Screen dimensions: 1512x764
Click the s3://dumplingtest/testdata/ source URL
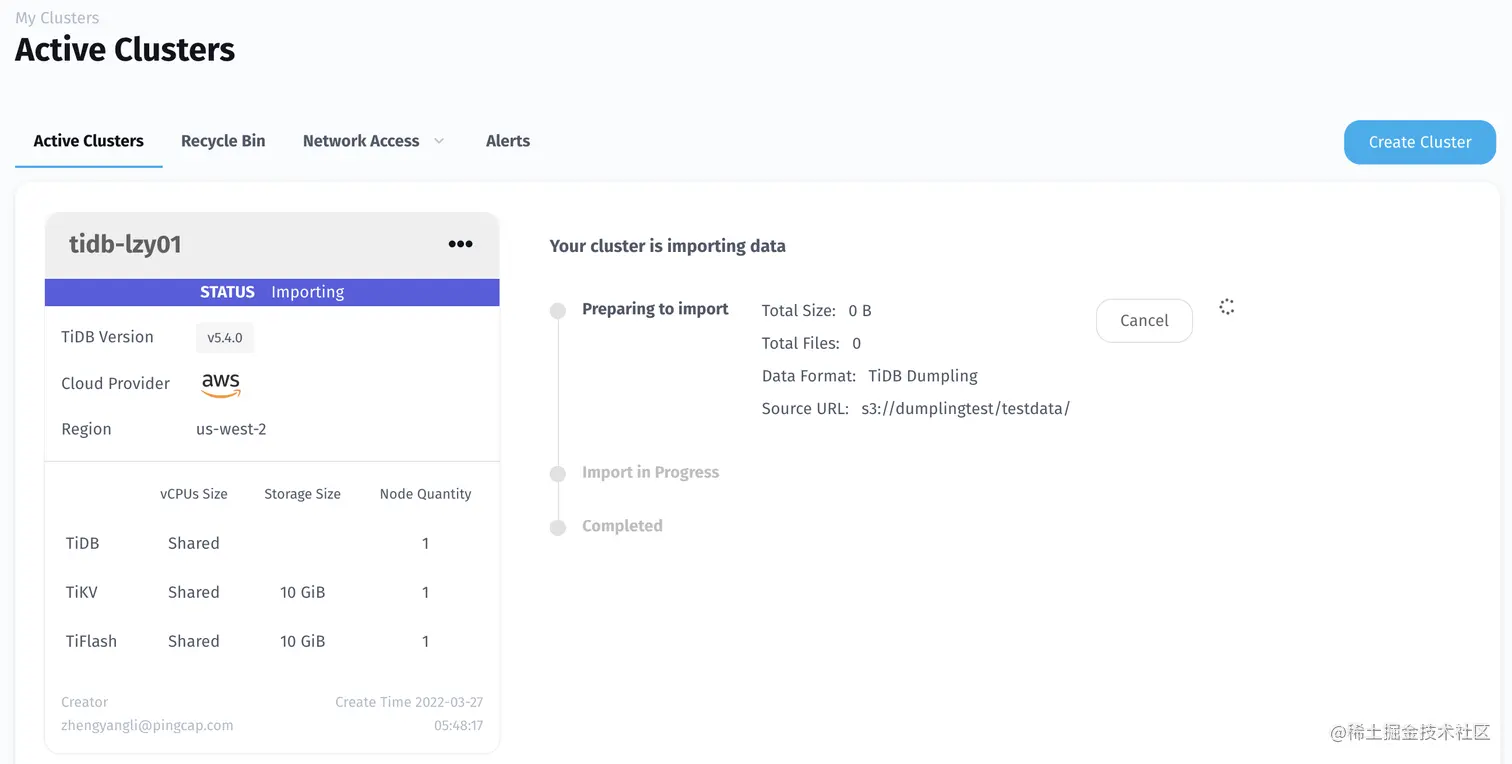[x=966, y=409]
